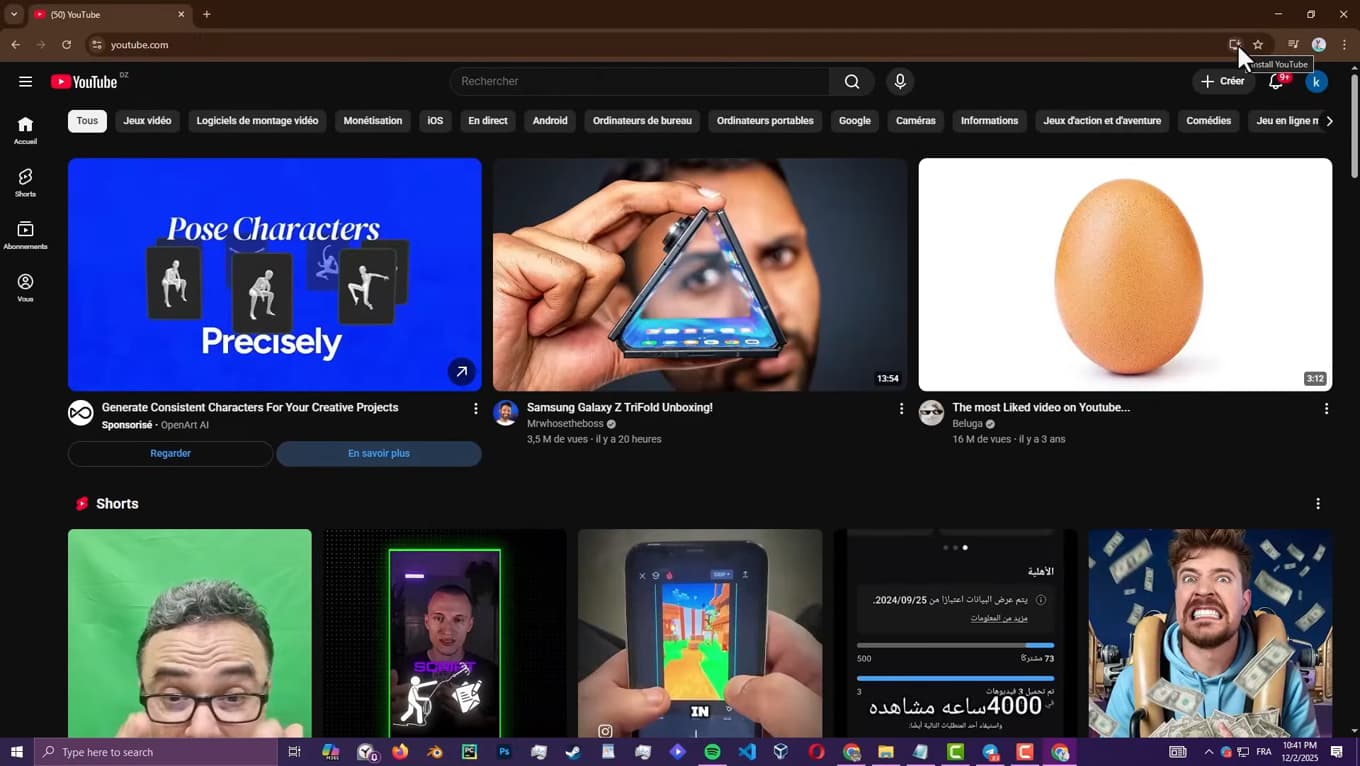Open the egg video thumbnail

[1125, 275]
